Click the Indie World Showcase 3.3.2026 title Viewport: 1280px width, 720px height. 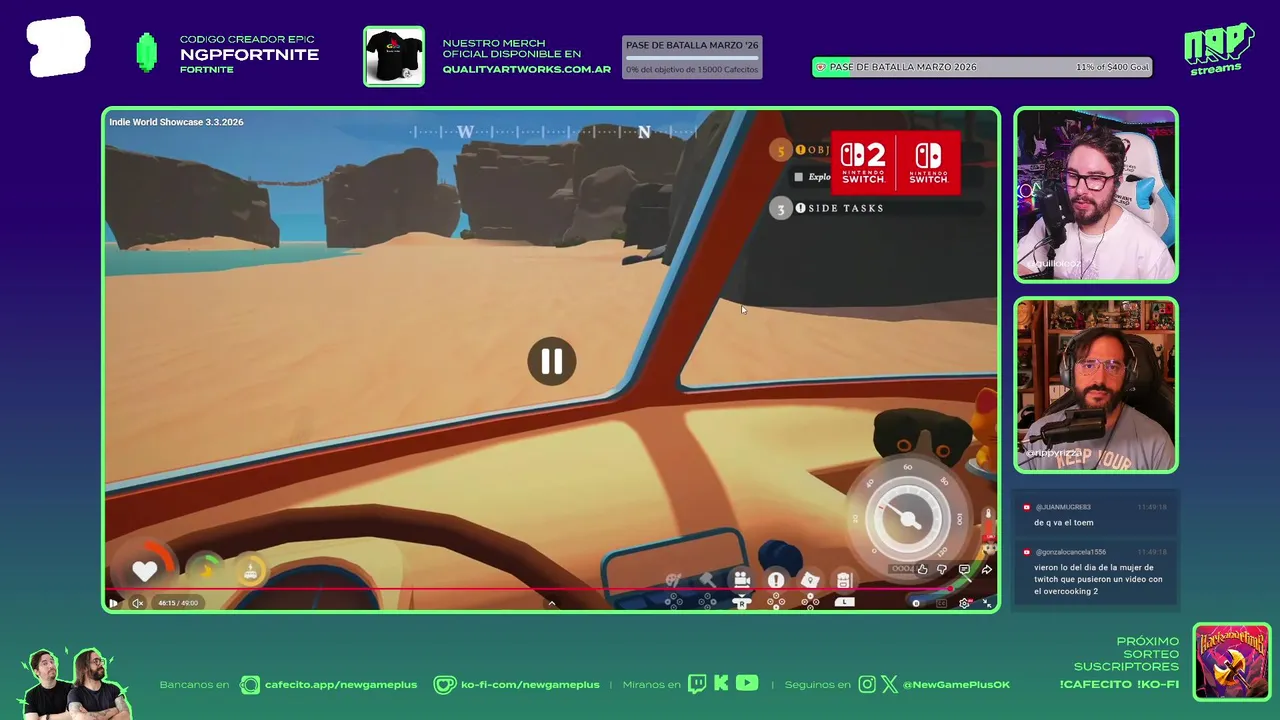point(176,122)
